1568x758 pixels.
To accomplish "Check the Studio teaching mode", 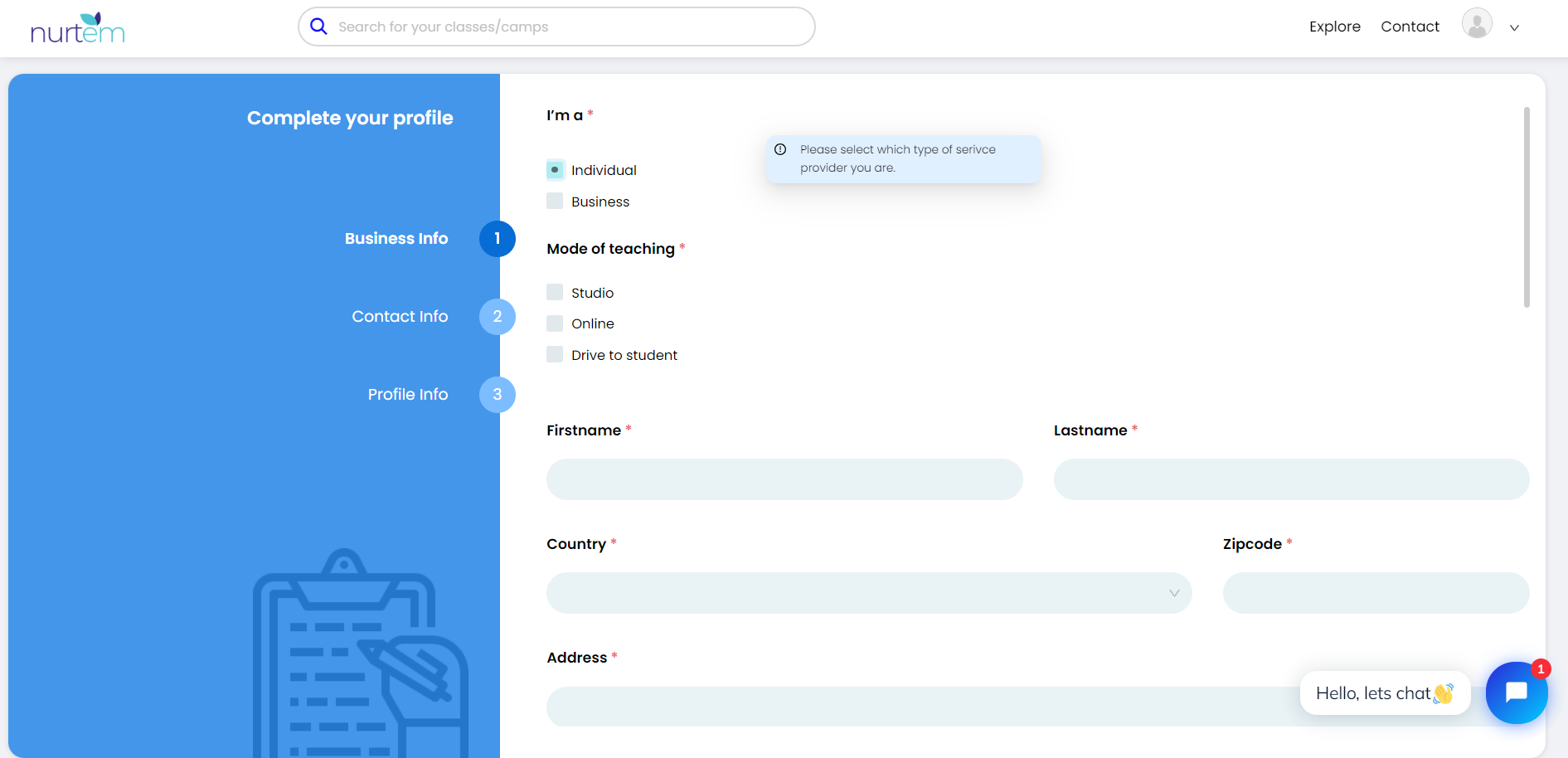I will 555,293.
